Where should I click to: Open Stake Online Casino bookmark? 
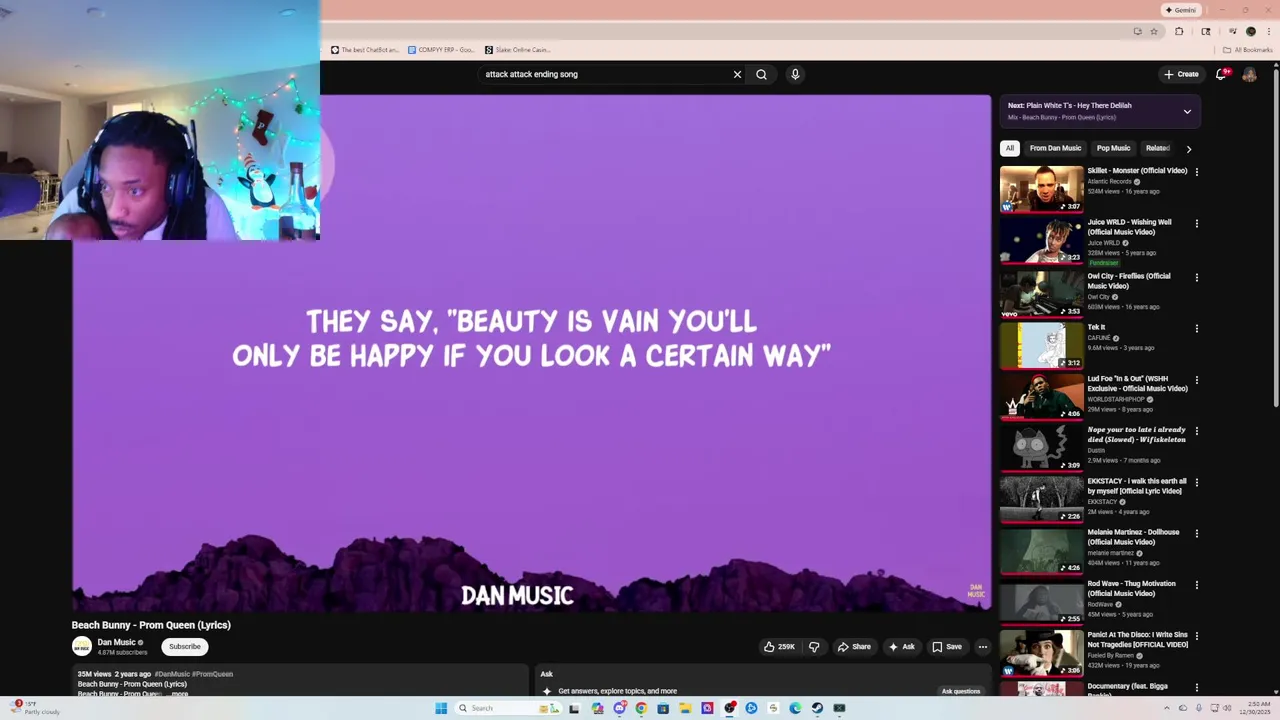[x=518, y=50]
